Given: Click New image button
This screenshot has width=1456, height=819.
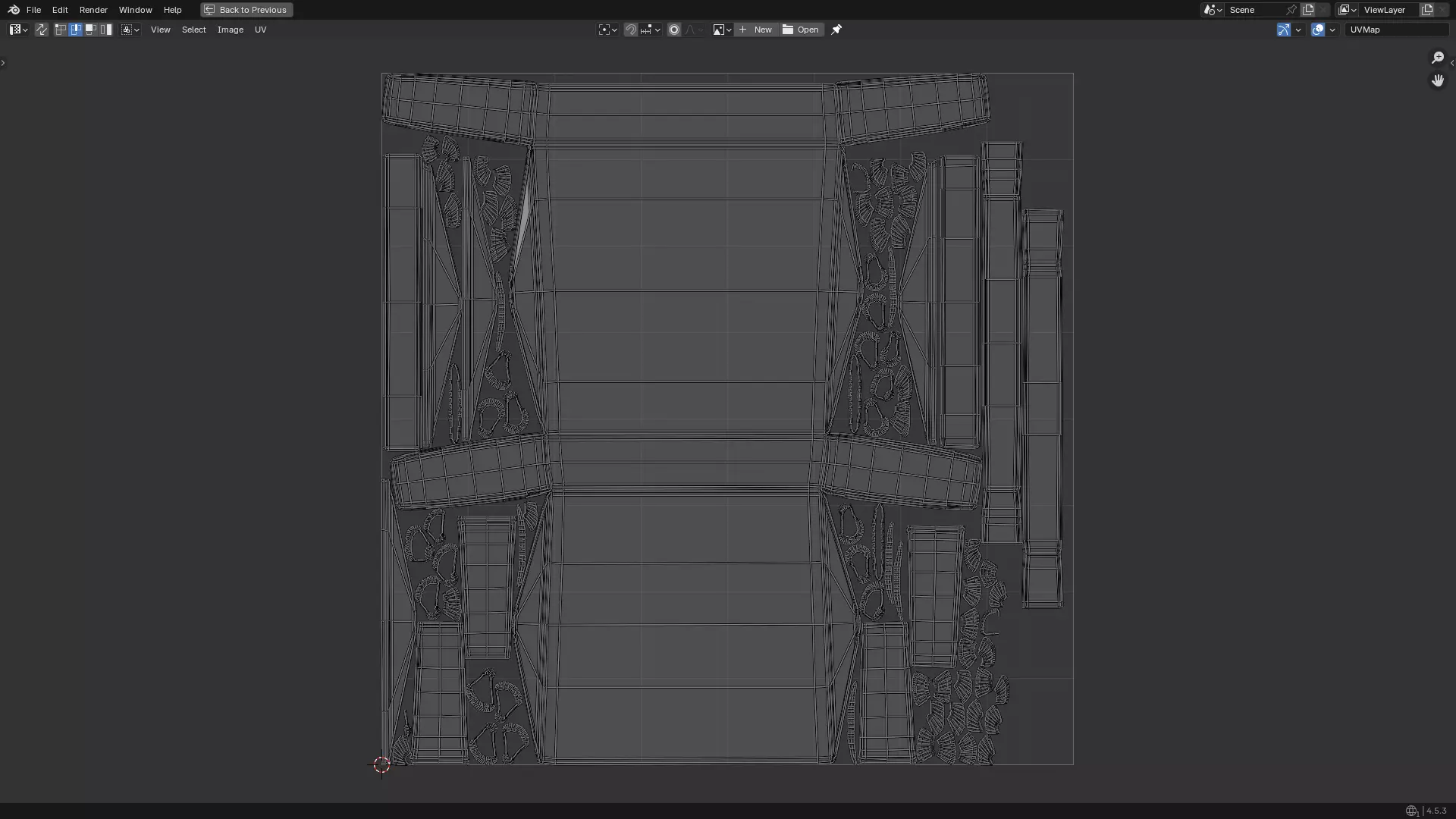Looking at the screenshot, I should [x=755, y=30].
